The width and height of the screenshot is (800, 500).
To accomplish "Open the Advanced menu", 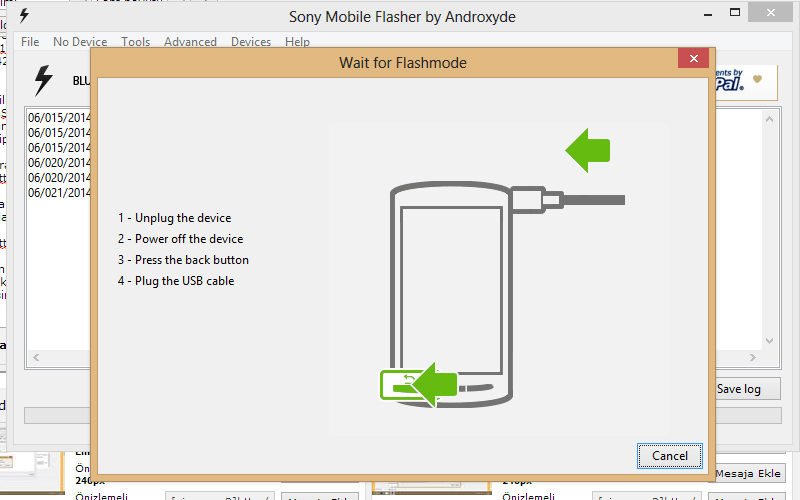I will [x=190, y=42].
